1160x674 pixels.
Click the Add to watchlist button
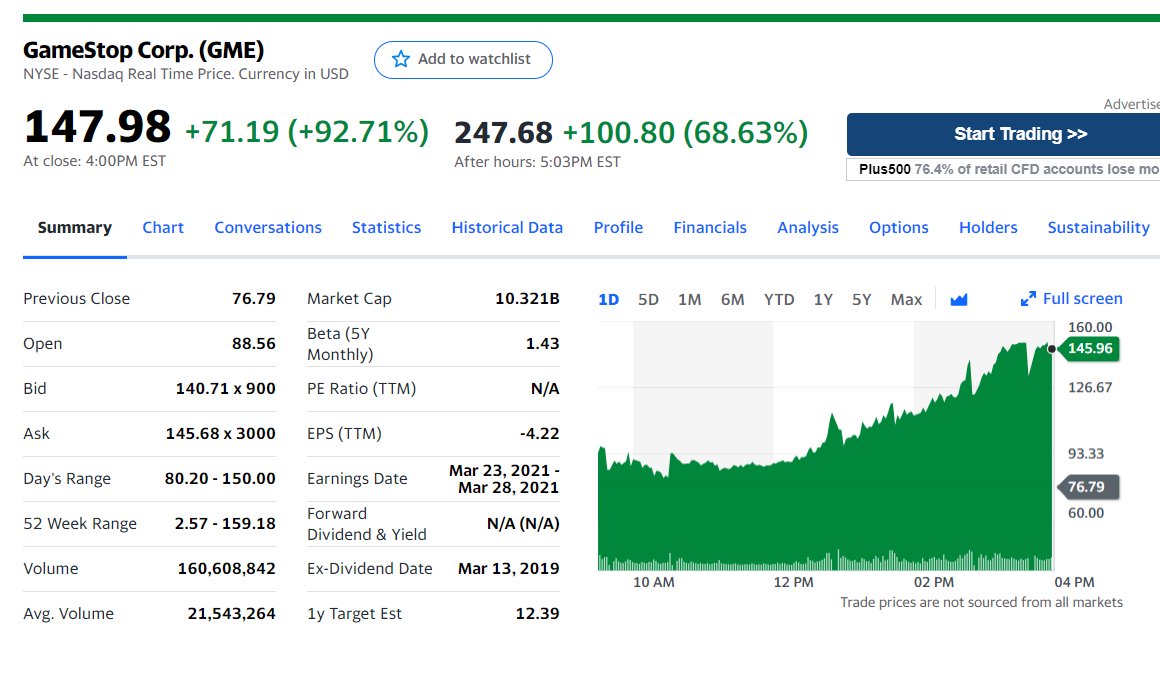[463, 60]
